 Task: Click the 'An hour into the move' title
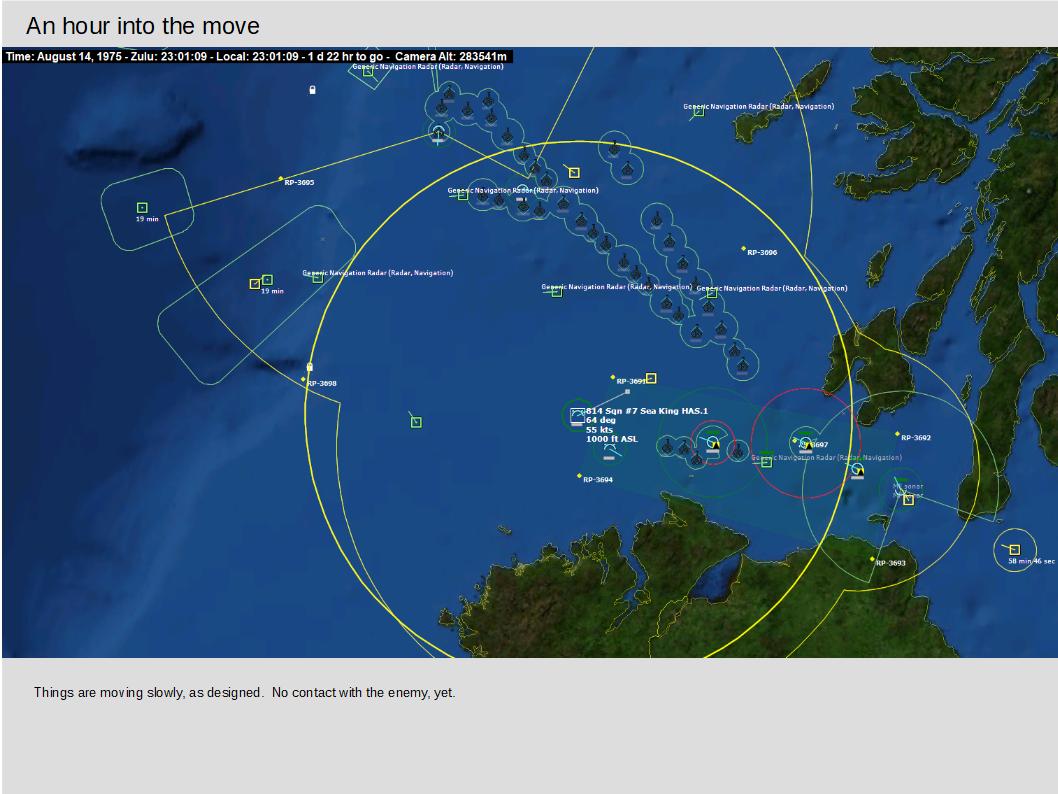(142, 26)
